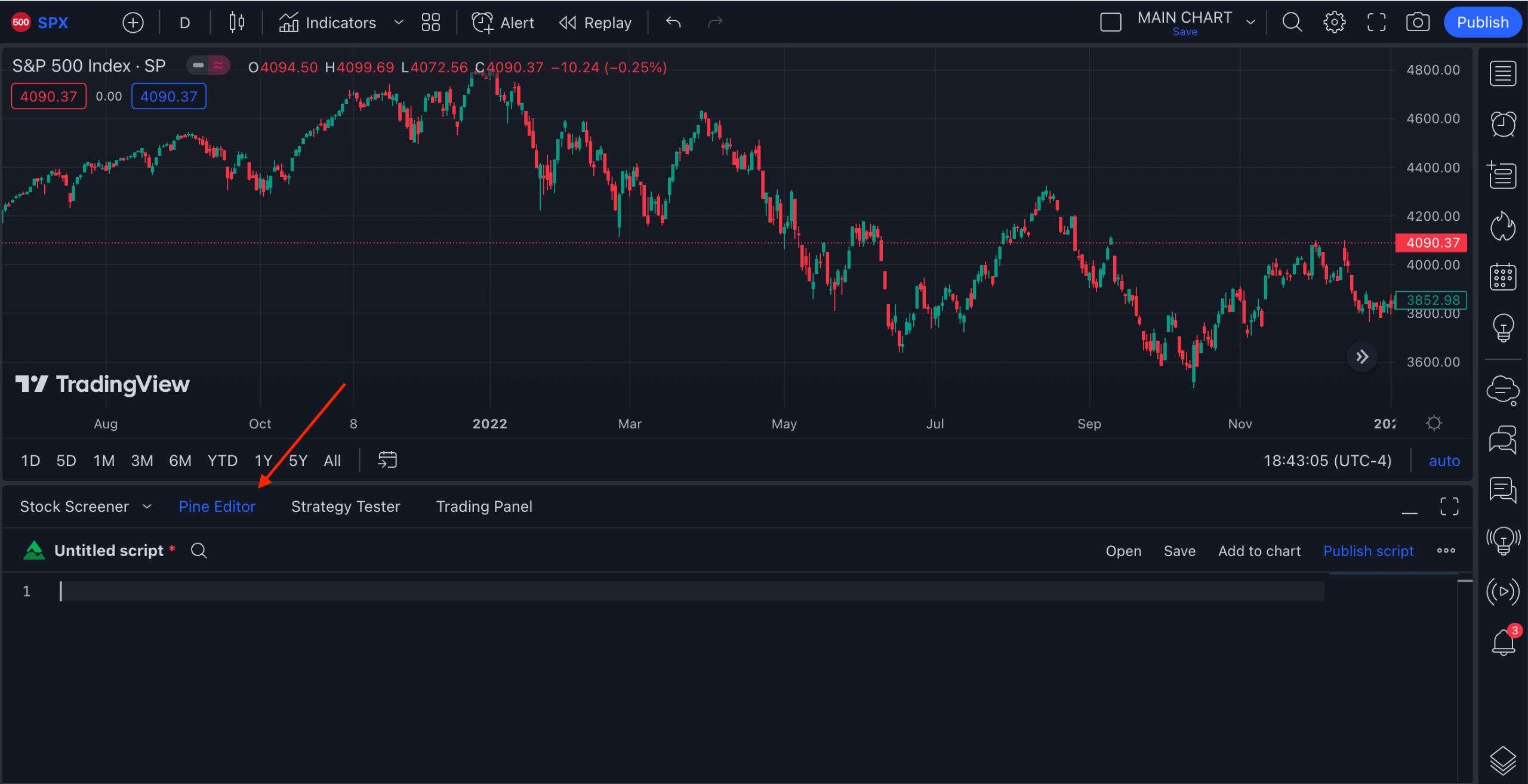Open chart settings gear

pos(1334,23)
